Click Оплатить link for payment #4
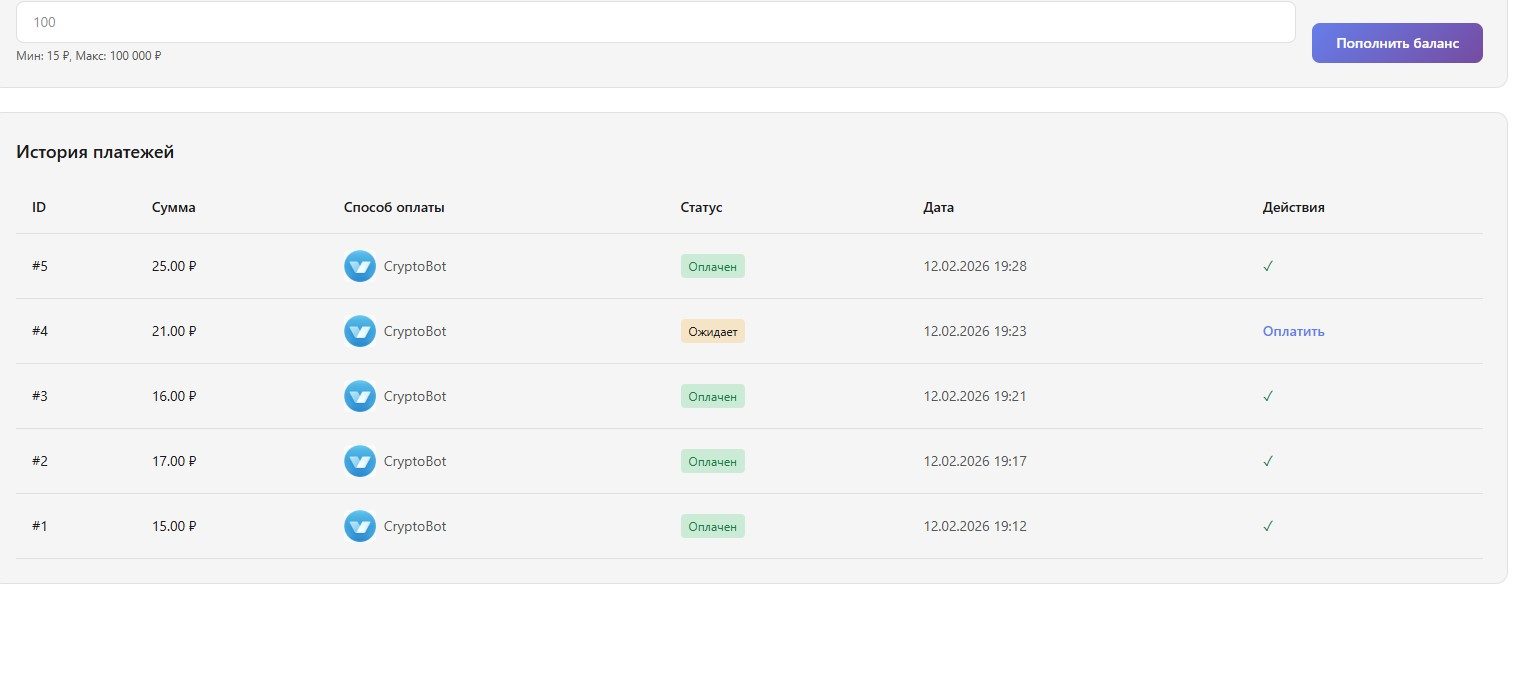 [1293, 331]
